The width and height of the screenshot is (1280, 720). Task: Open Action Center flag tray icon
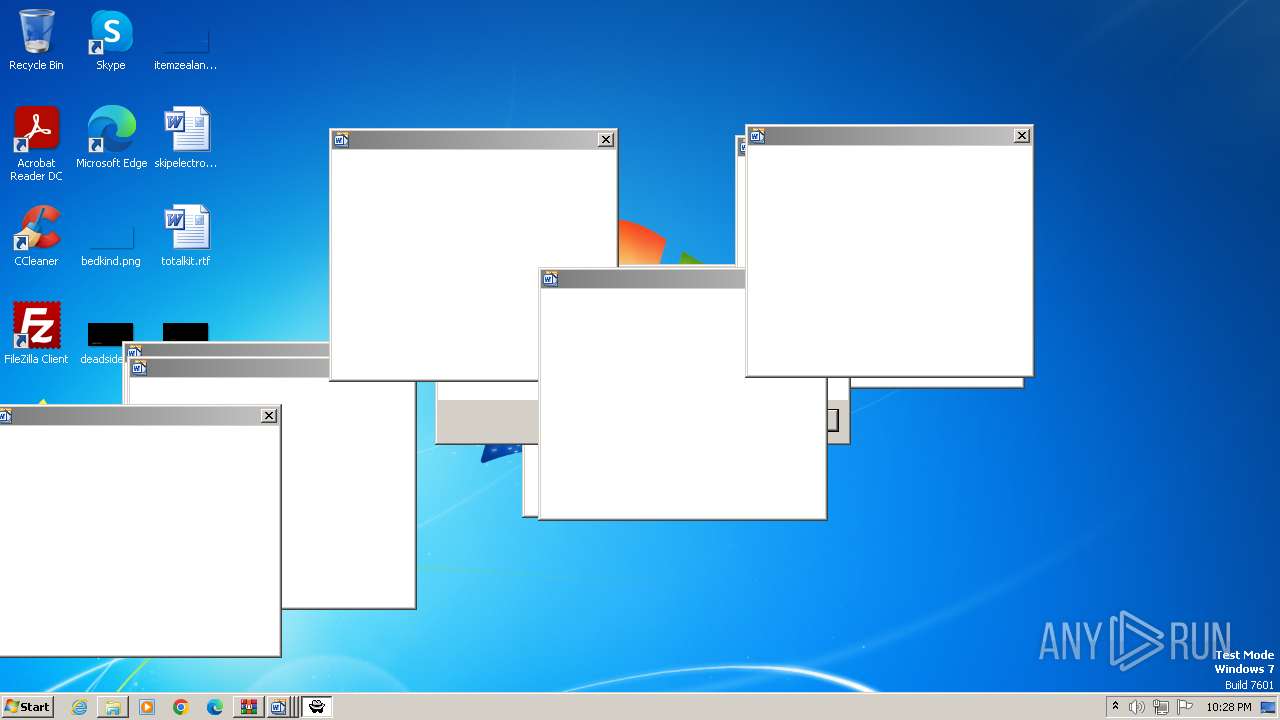click(x=1185, y=707)
